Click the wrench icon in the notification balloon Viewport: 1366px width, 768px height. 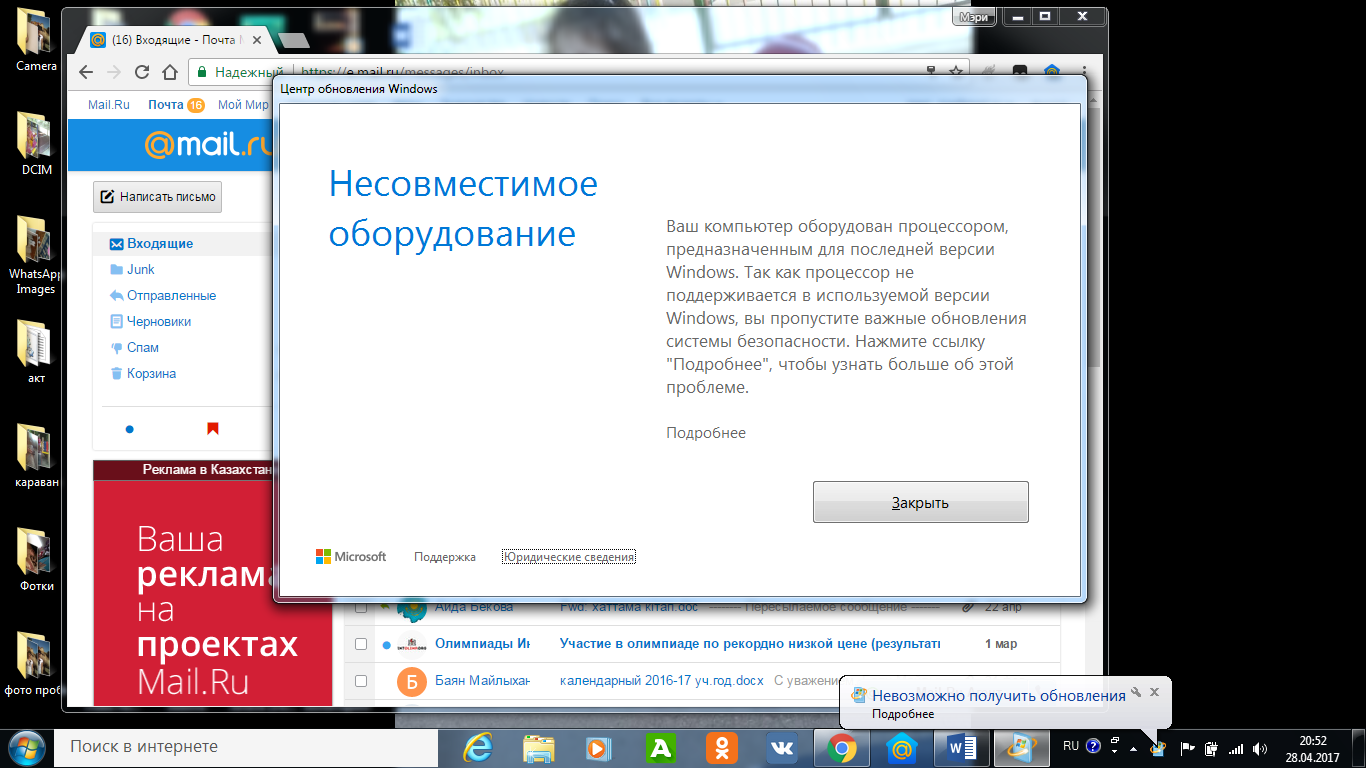pos(1137,692)
